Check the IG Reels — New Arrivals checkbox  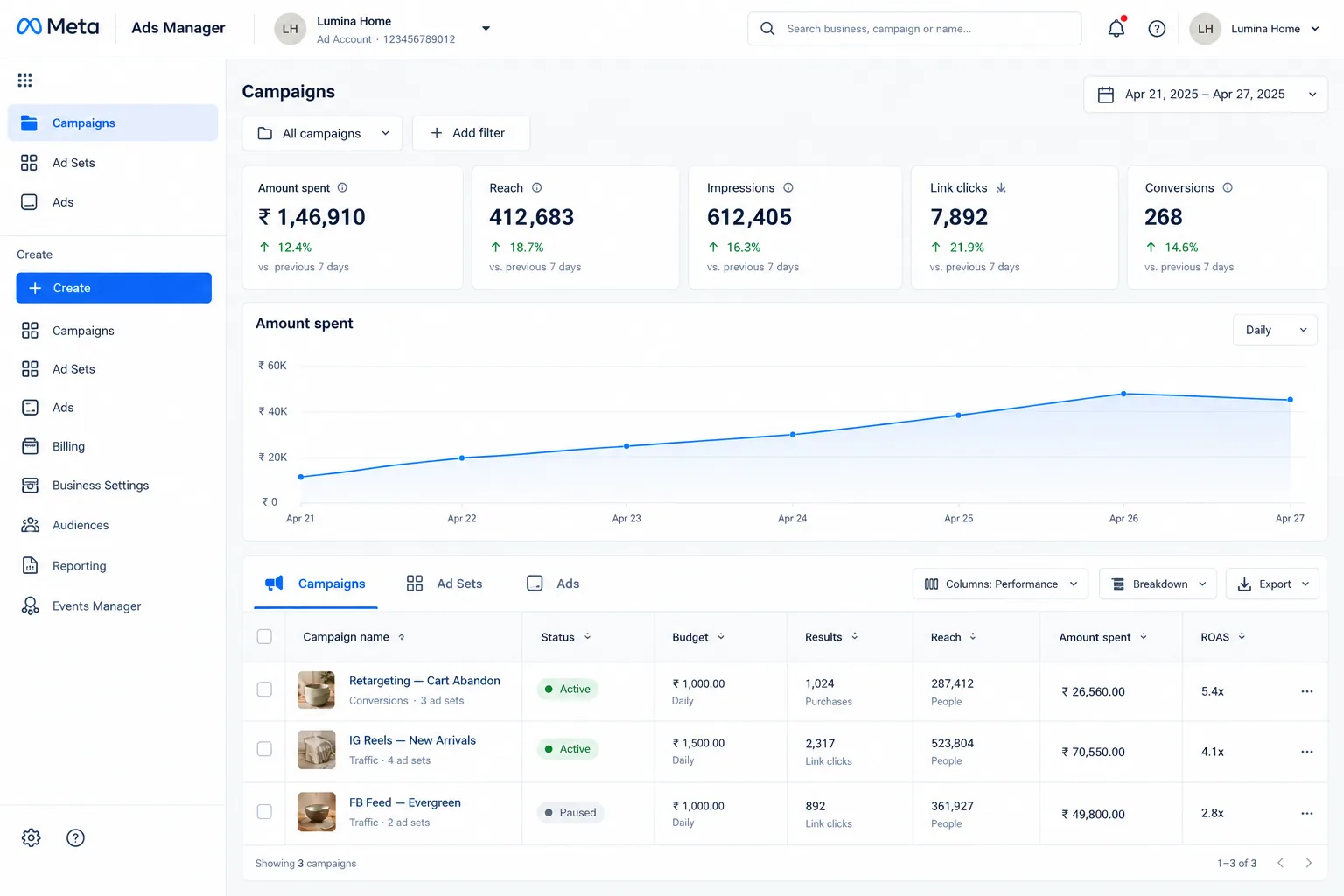[x=264, y=749]
